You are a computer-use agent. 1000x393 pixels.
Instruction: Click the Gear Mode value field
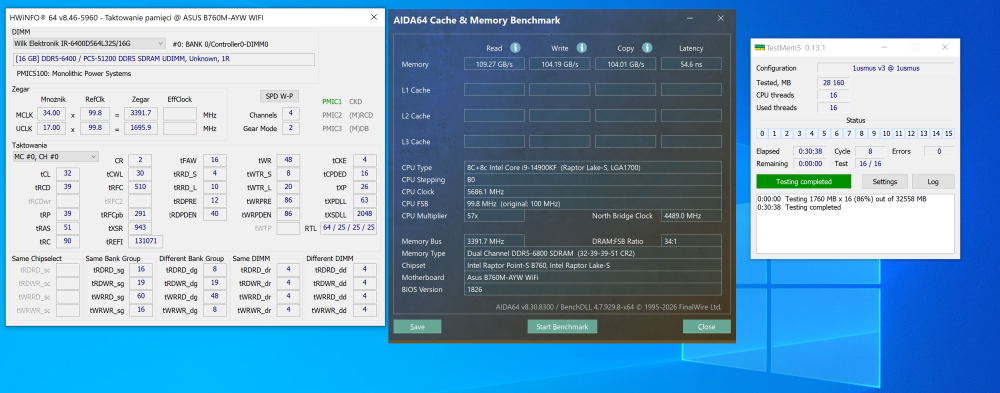click(291, 128)
